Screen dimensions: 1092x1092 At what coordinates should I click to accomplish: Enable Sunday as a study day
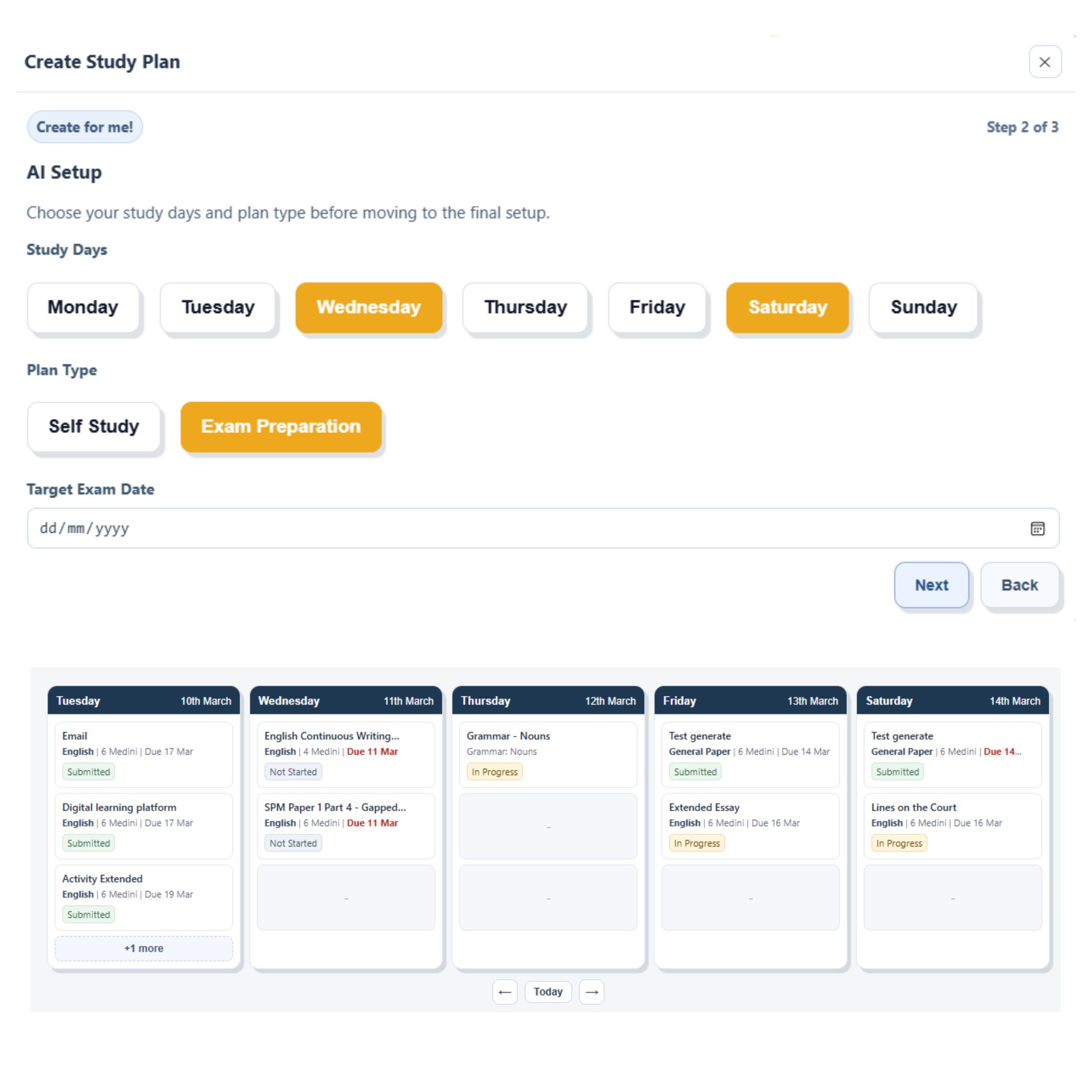click(924, 308)
